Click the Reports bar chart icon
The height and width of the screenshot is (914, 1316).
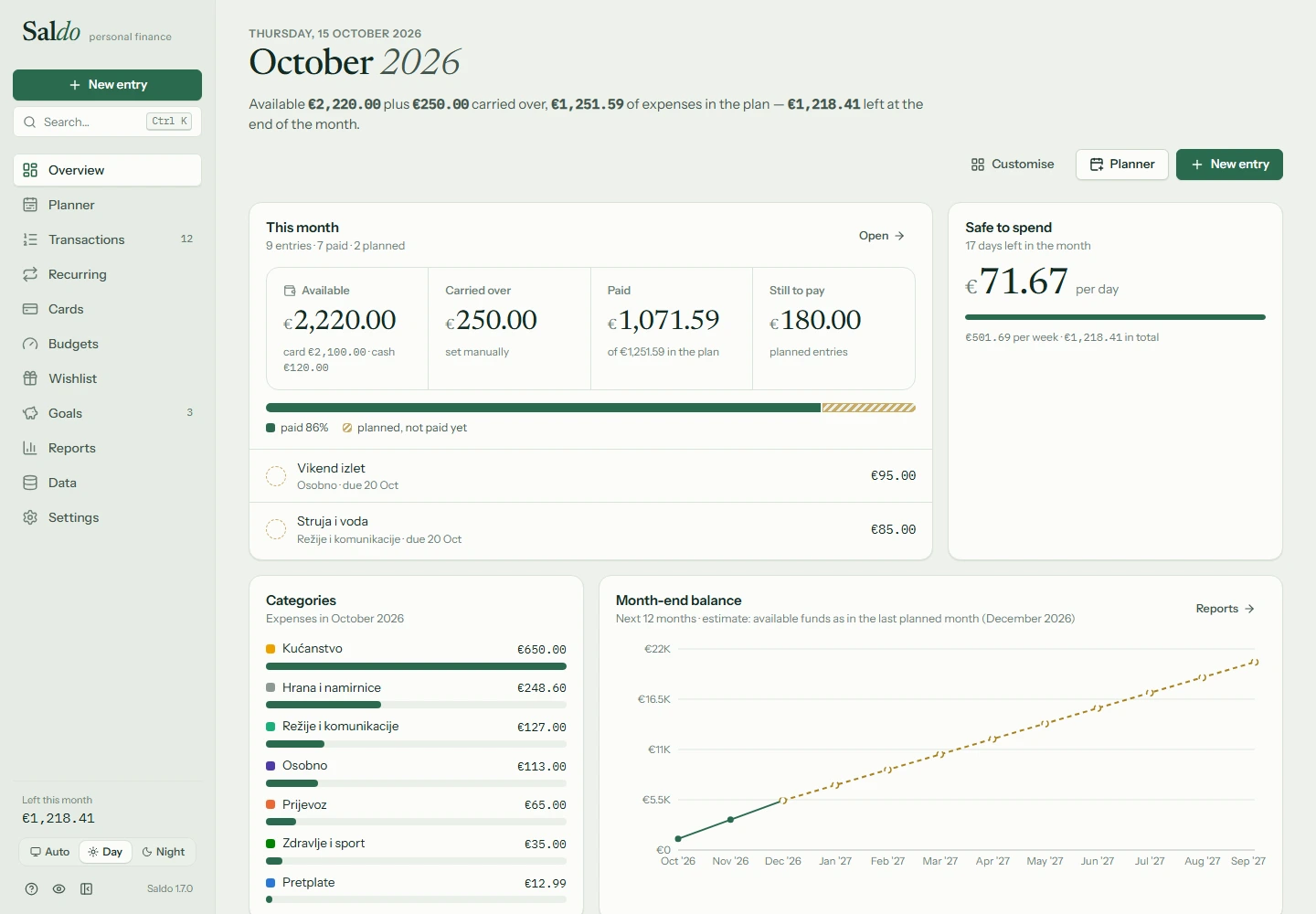tap(30, 448)
